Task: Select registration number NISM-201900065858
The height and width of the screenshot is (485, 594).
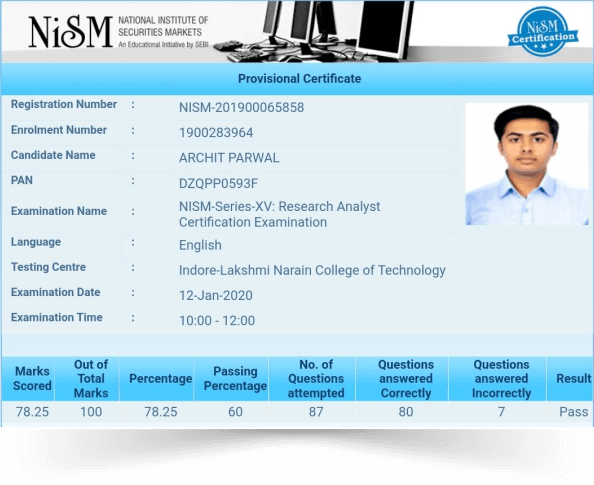Action: (x=241, y=108)
